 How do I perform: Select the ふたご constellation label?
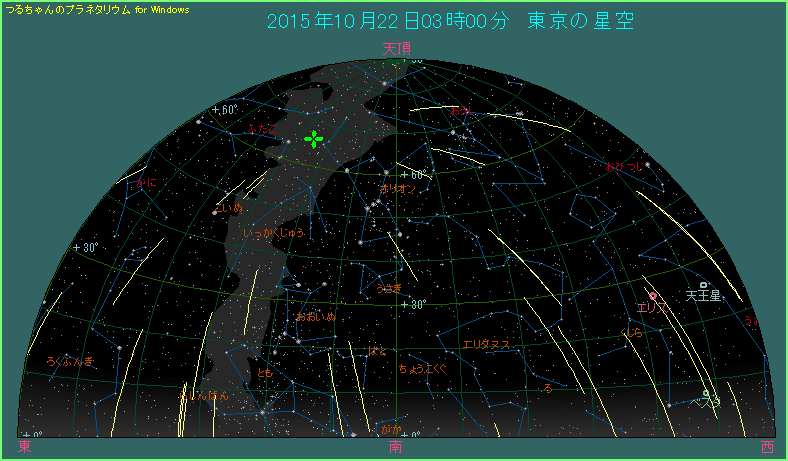262,129
